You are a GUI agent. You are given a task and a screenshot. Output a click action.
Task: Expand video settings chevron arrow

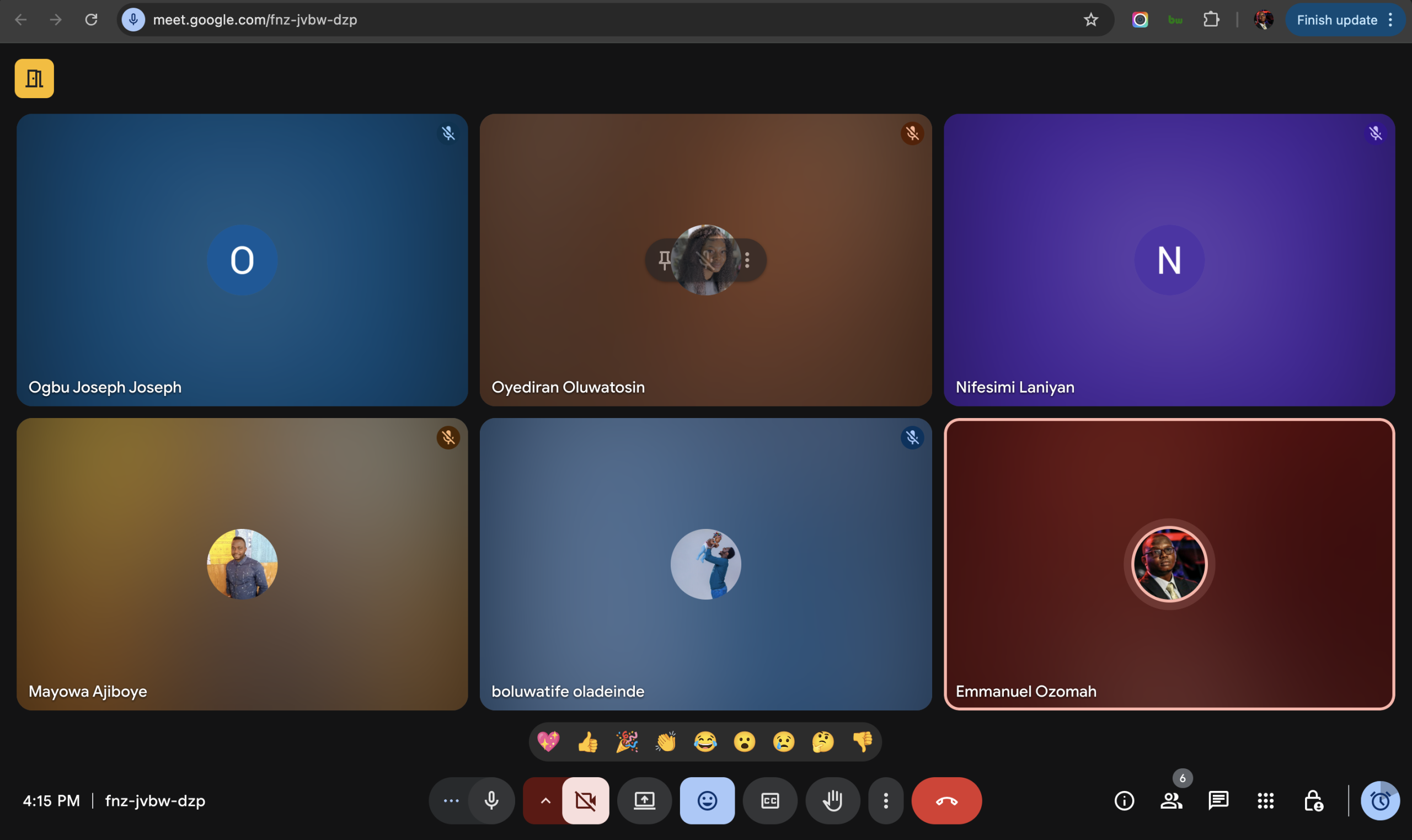(545, 800)
